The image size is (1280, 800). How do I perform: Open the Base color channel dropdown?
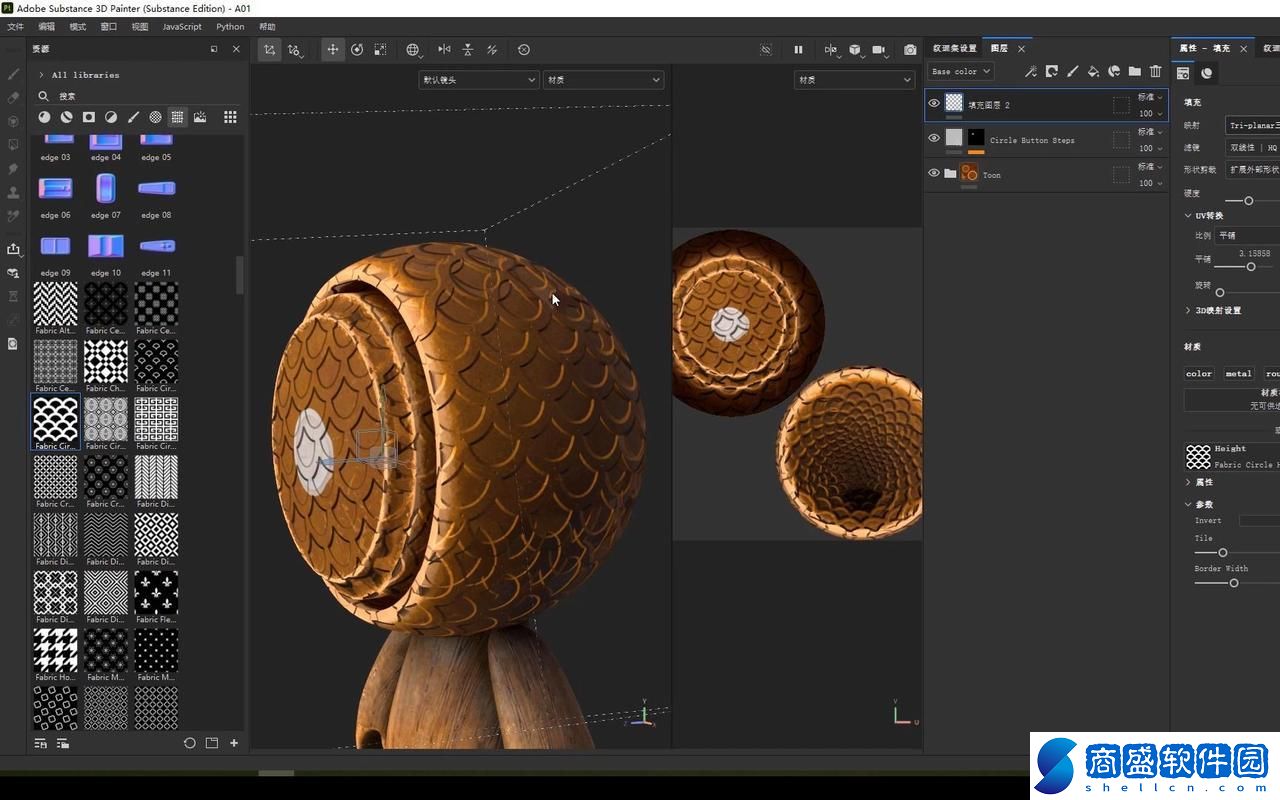[x=961, y=71]
